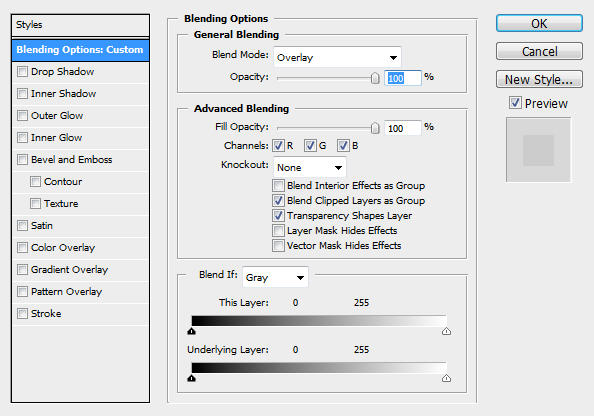Click the Cancel button
The height and width of the screenshot is (416, 594).
coord(539,51)
